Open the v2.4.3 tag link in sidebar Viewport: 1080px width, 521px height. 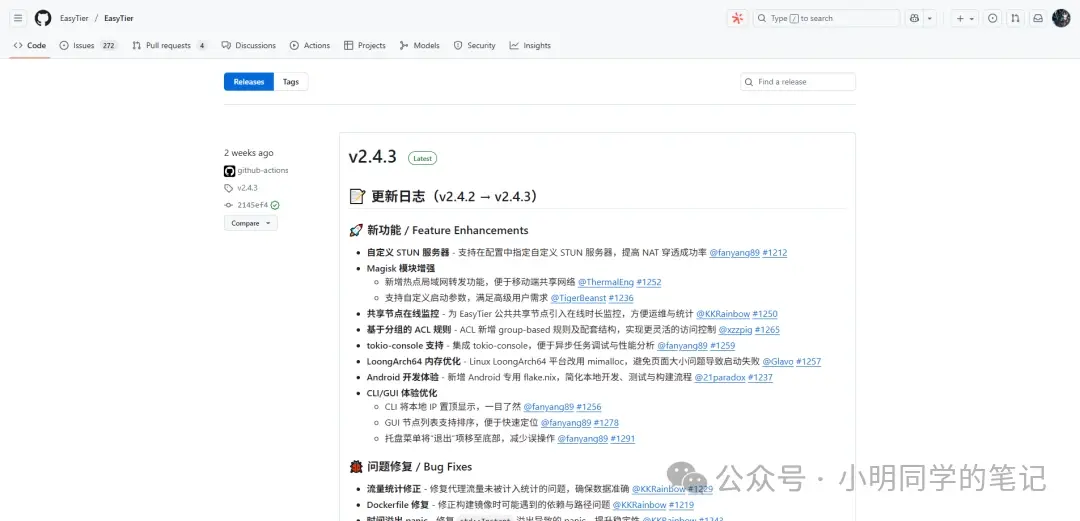point(247,188)
